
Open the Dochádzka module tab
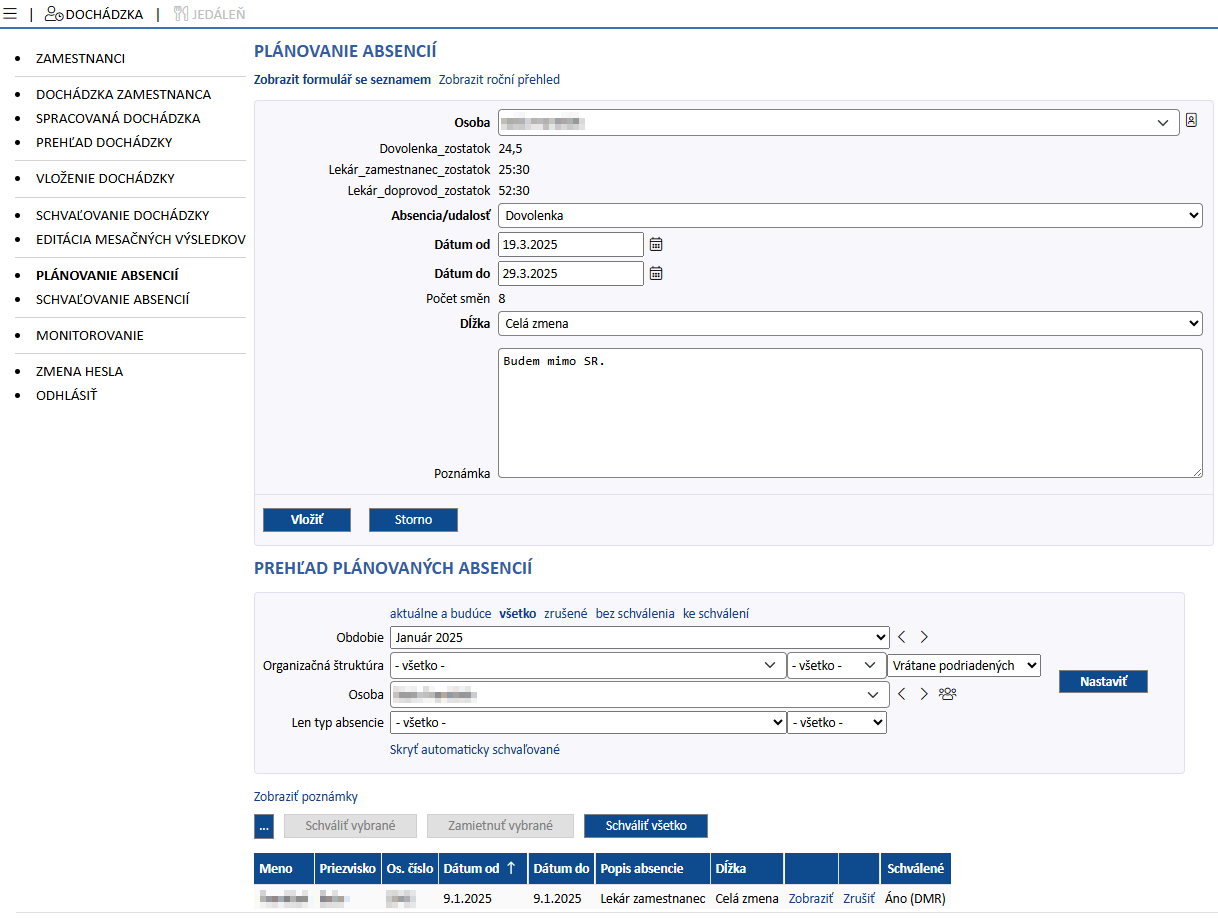coord(94,14)
